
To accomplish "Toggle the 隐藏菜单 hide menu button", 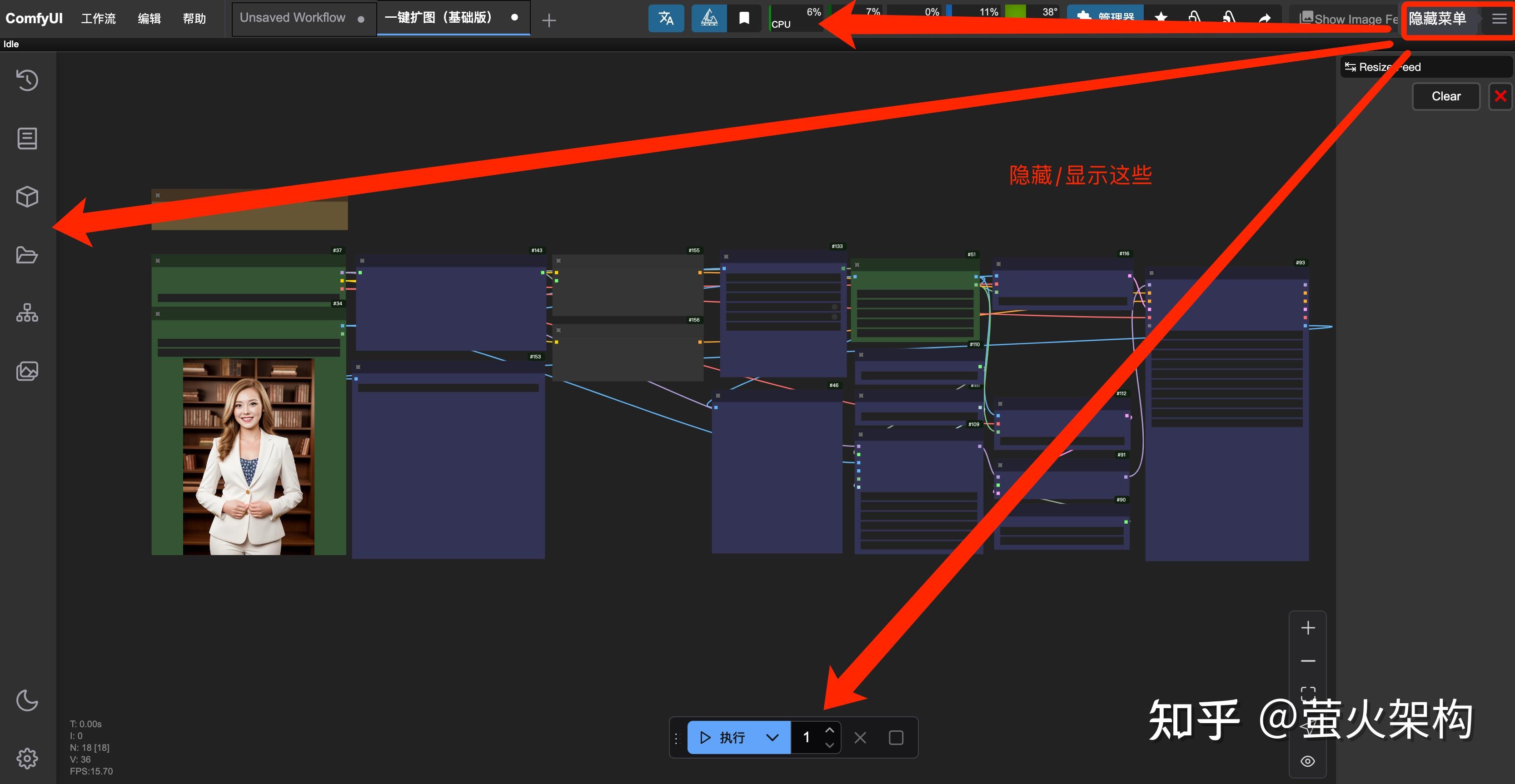I will pyautogui.click(x=1437, y=19).
